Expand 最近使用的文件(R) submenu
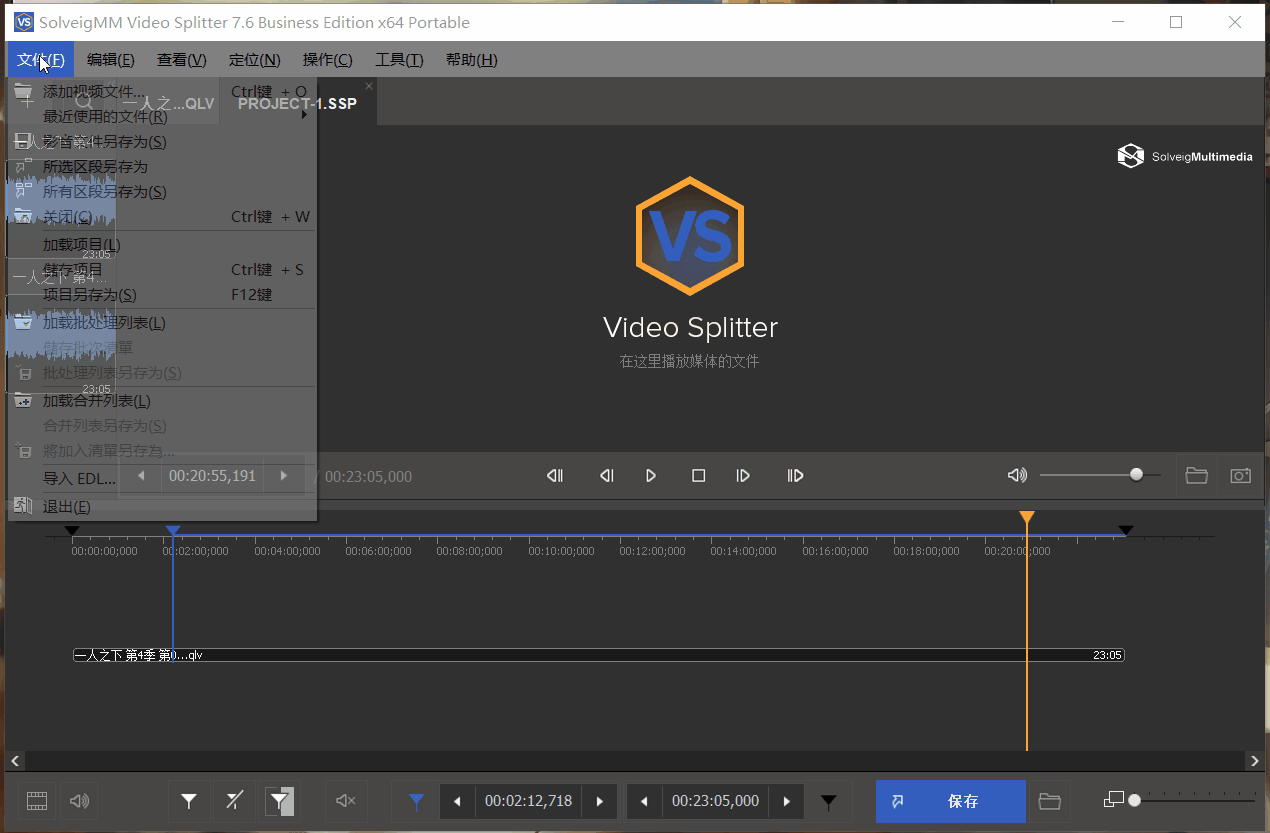1270x833 pixels. click(162, 116)
